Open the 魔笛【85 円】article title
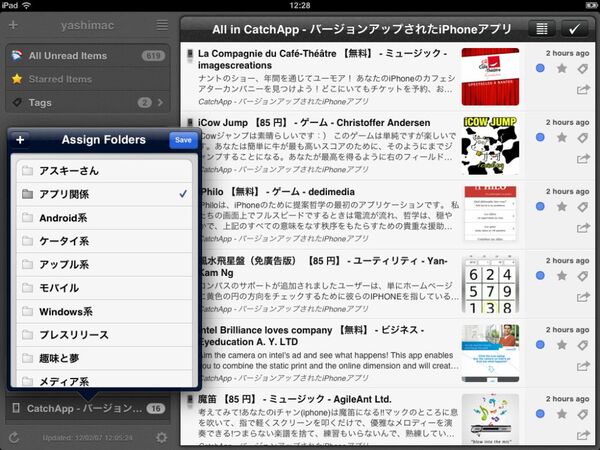 pyautogui.click(x=295, y=399)
